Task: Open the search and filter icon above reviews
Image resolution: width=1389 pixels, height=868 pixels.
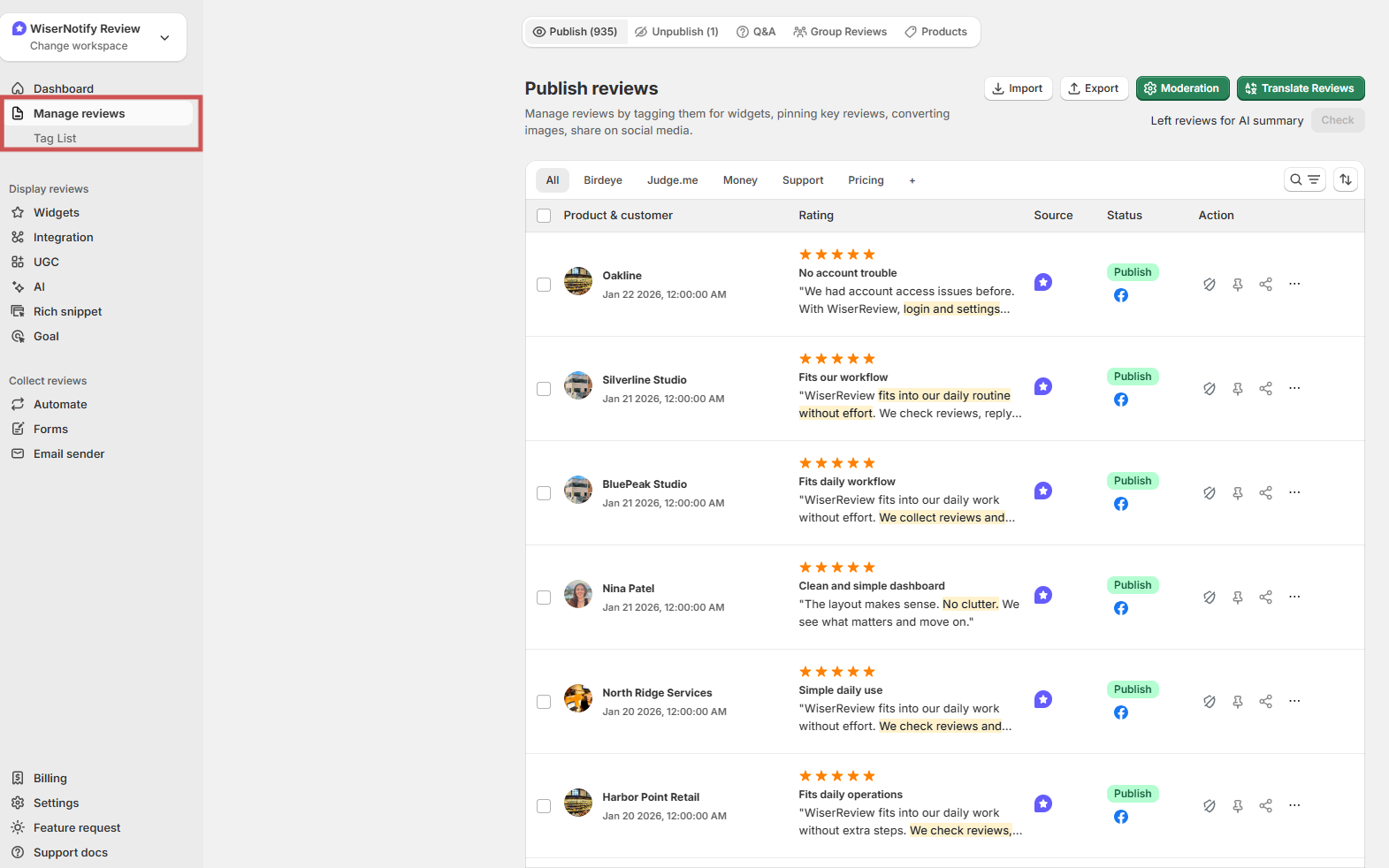Action: pyautogui.click(x=1304, y=179)
